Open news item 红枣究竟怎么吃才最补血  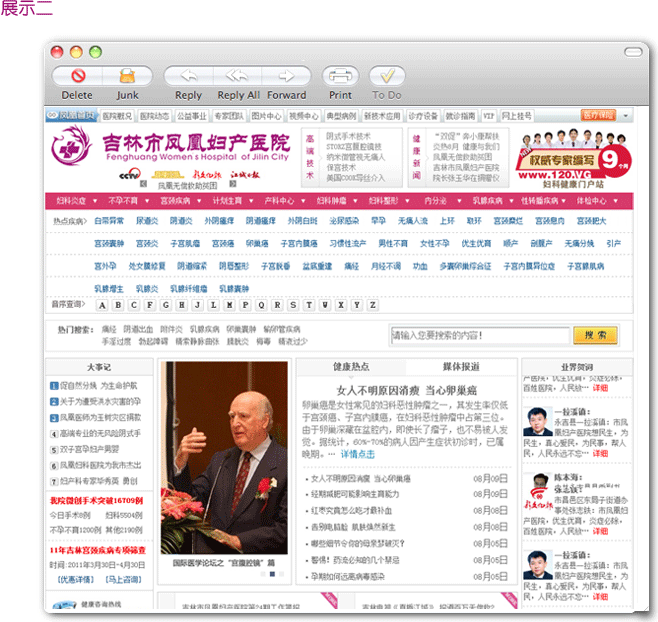click(352, 511)
